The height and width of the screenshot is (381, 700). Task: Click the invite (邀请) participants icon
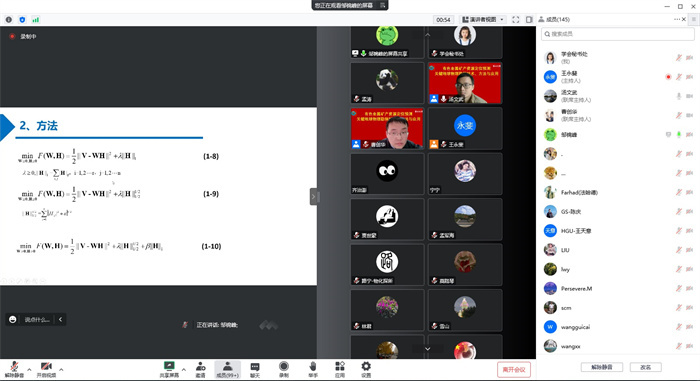[200, 369]
